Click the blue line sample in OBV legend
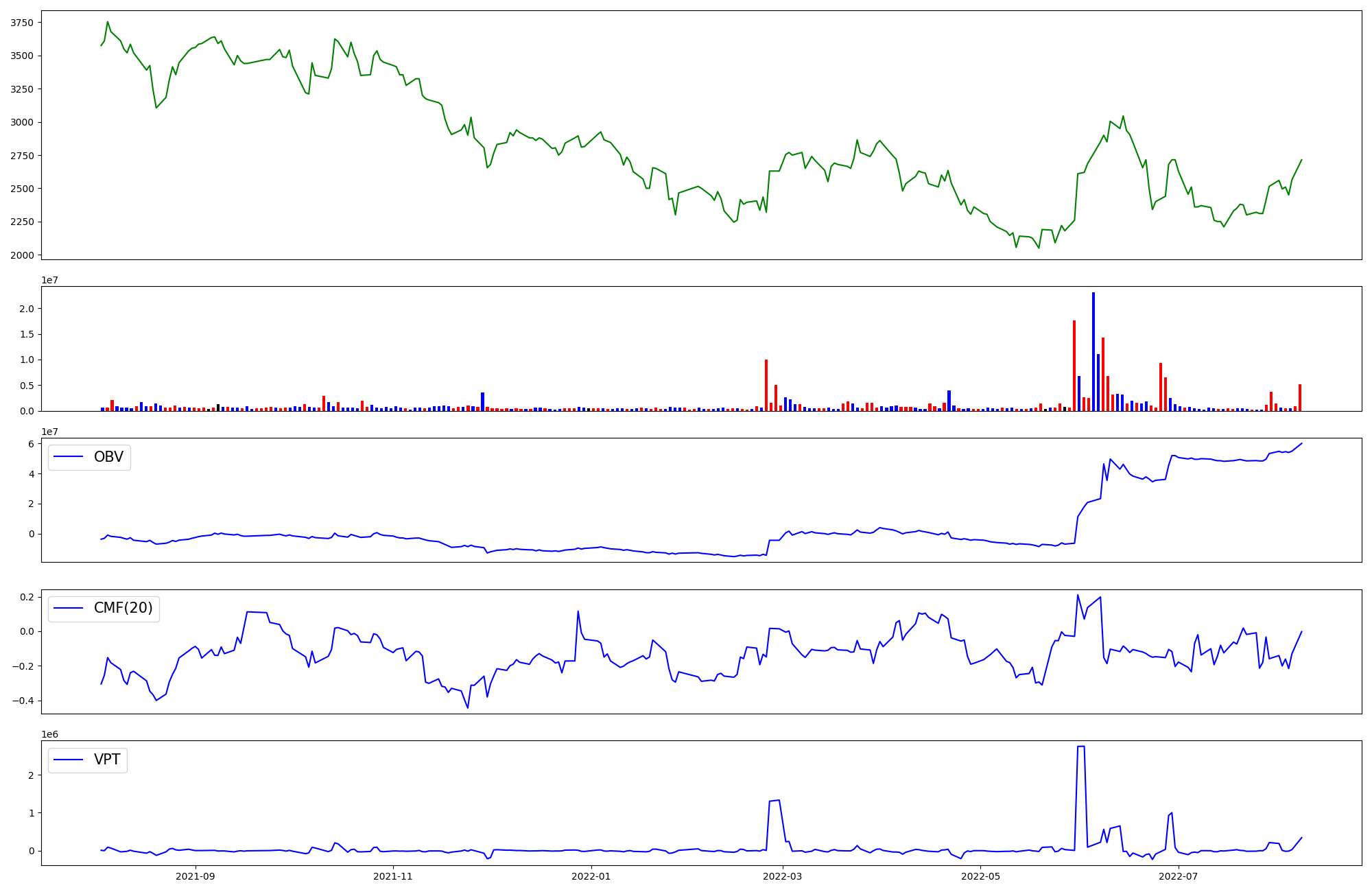The height and width of the screenshot is (892, 1372). [x=69, y=457]
